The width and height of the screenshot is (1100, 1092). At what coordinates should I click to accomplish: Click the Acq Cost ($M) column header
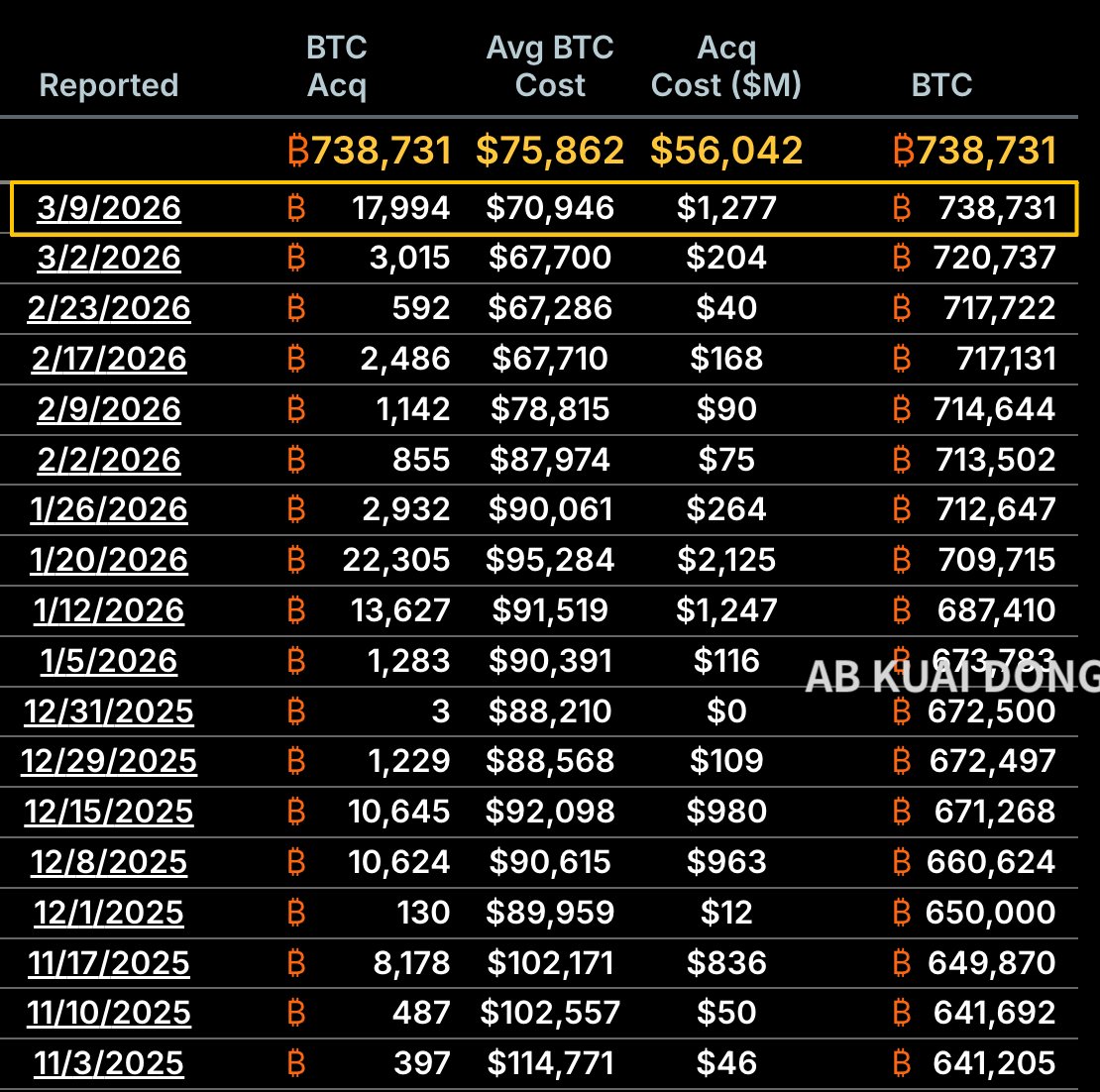(726, 66)
